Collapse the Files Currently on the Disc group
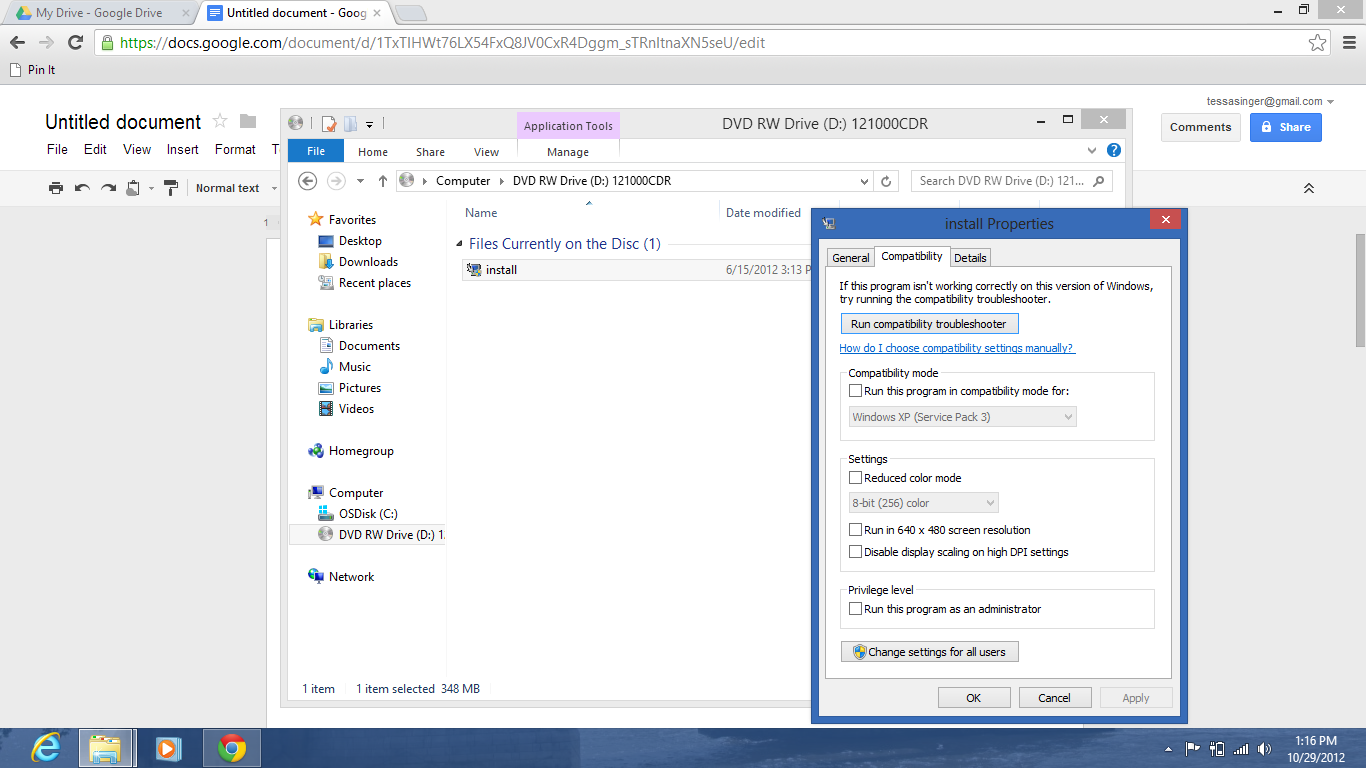 [x=459, y=244]
